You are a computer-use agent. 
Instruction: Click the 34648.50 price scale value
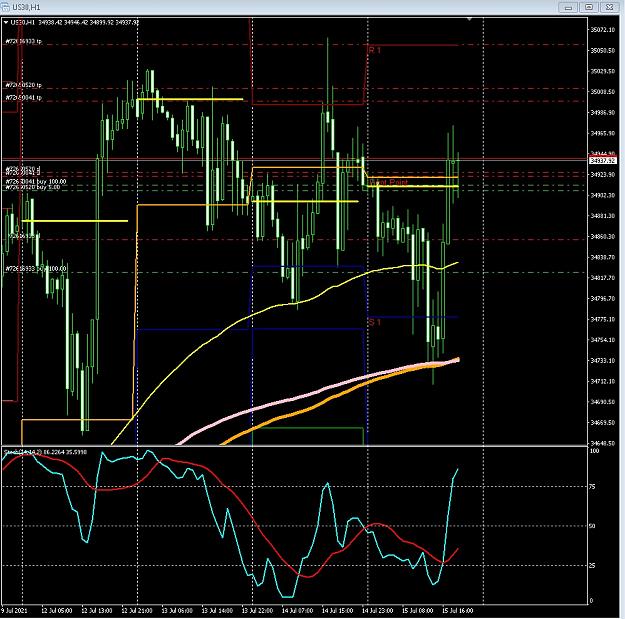602,443
